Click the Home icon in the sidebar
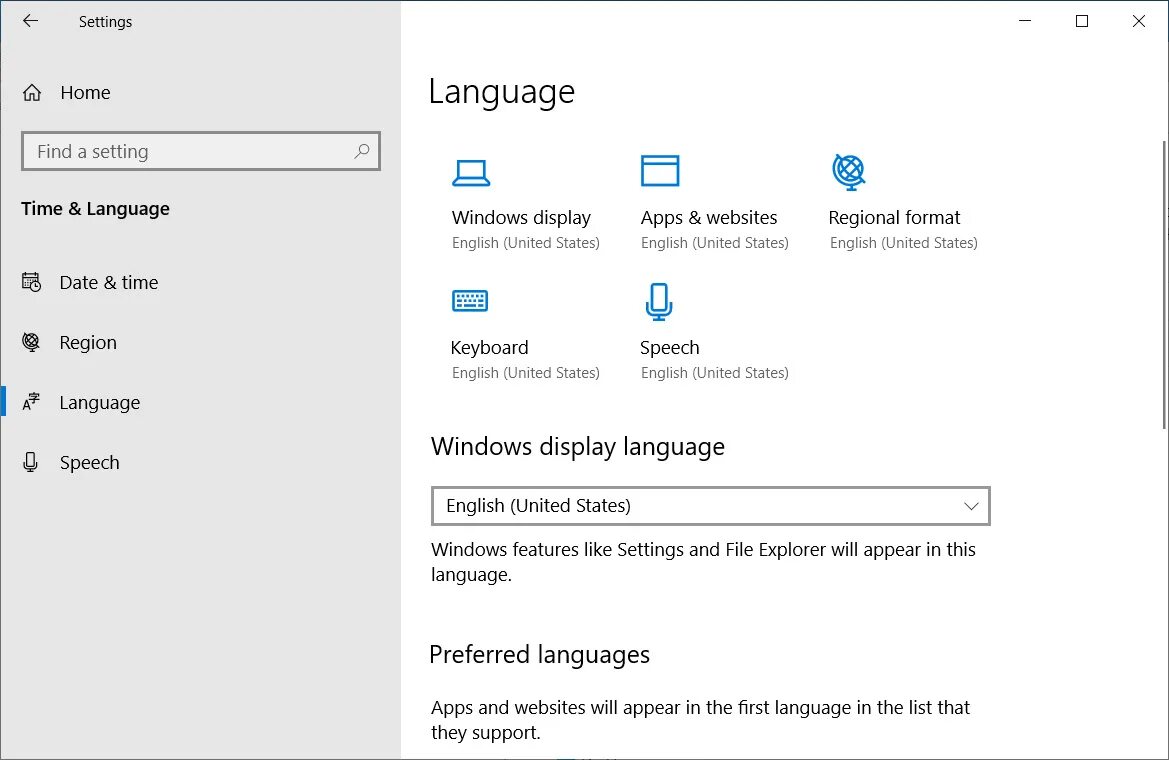Viewport: 1169px width, 760px height. pos(32,92)
